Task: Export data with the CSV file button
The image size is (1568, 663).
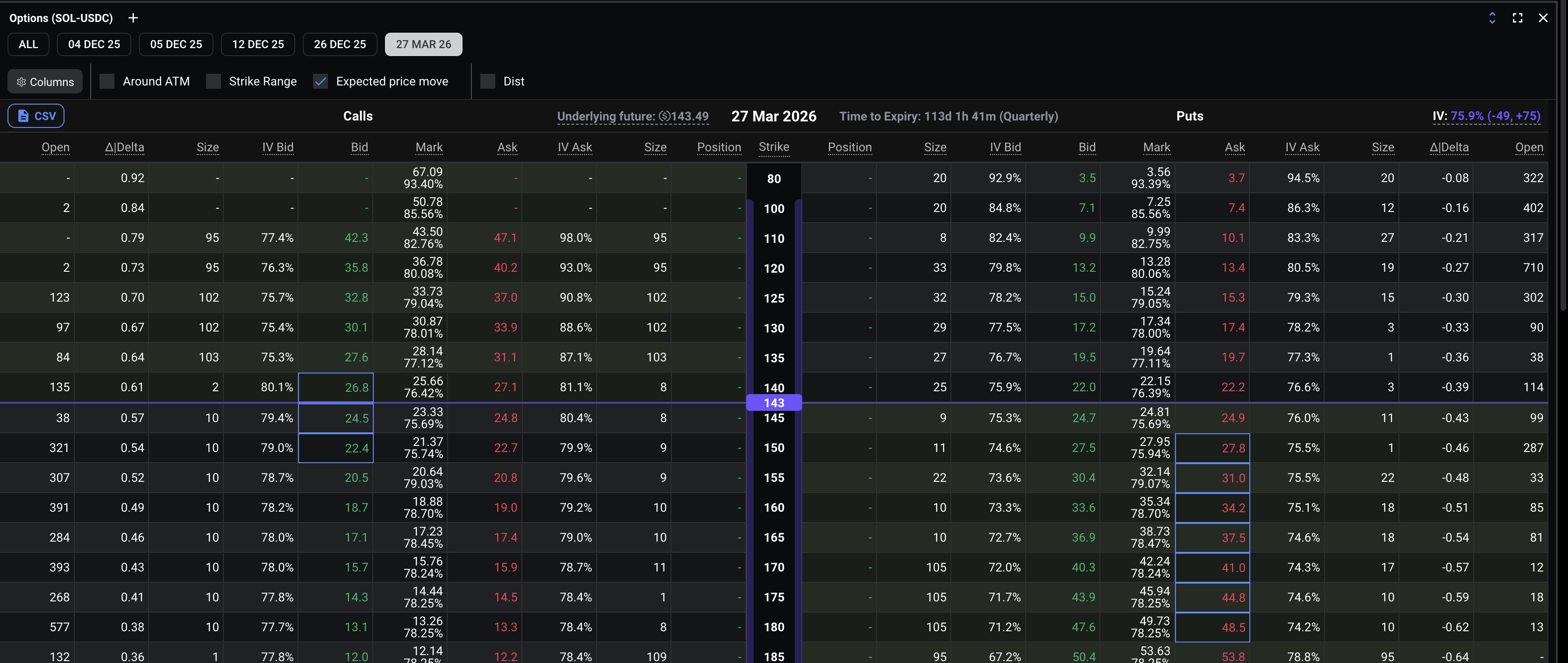Action: (x=36, y=116)
